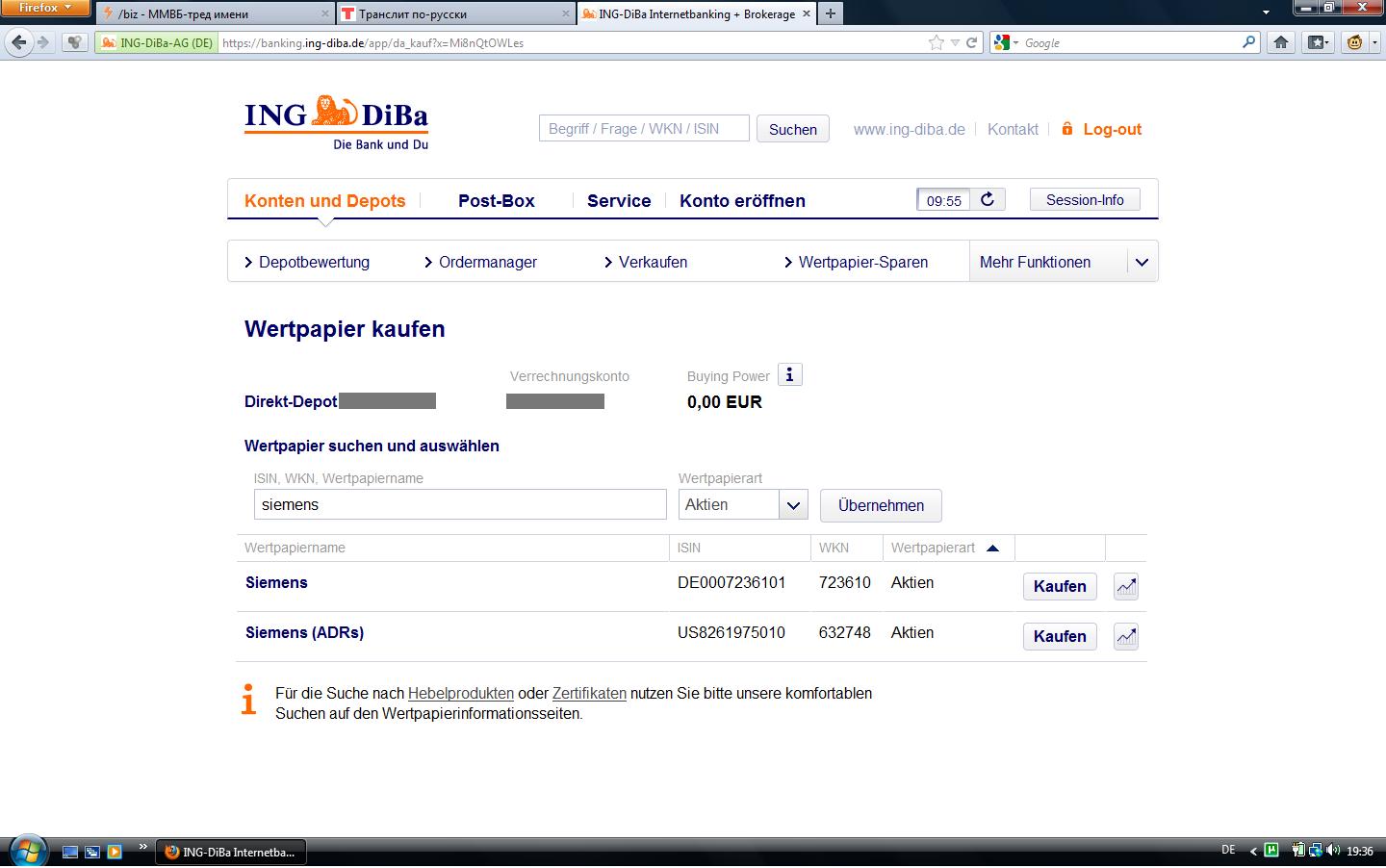Click the Suchen button
Image resolution: width=1386 pixels, height=868 pixels.
[792, 129]
